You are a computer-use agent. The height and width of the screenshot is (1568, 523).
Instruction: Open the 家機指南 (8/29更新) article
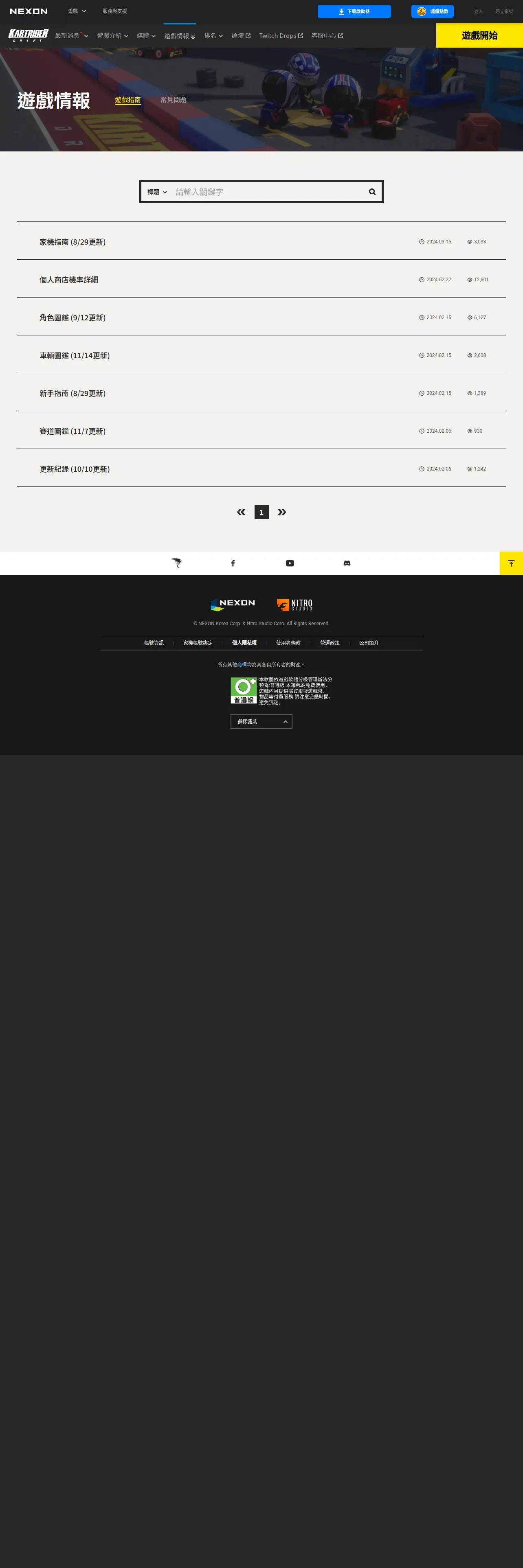tap(73, 242)
